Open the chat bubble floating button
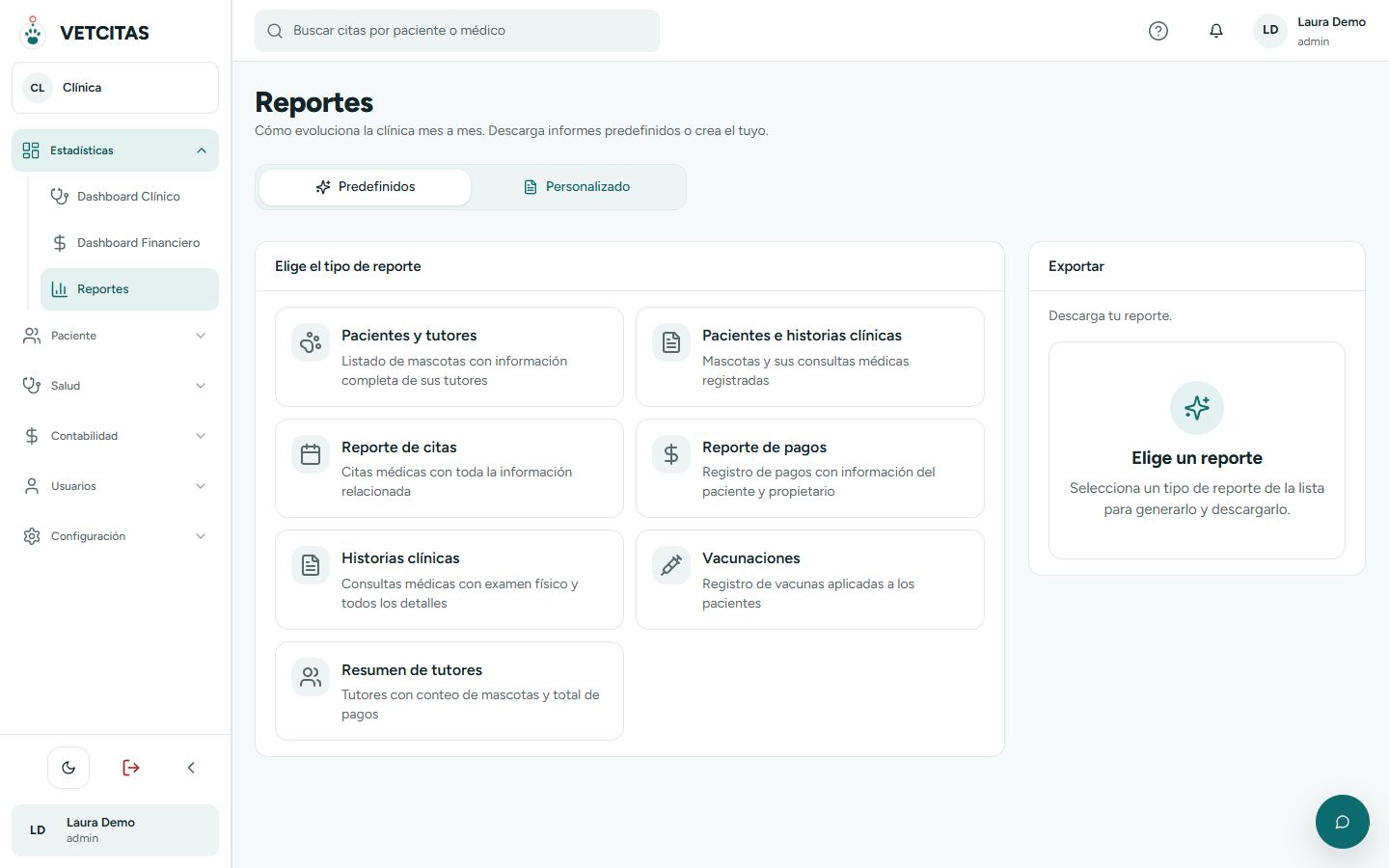 1343,822
